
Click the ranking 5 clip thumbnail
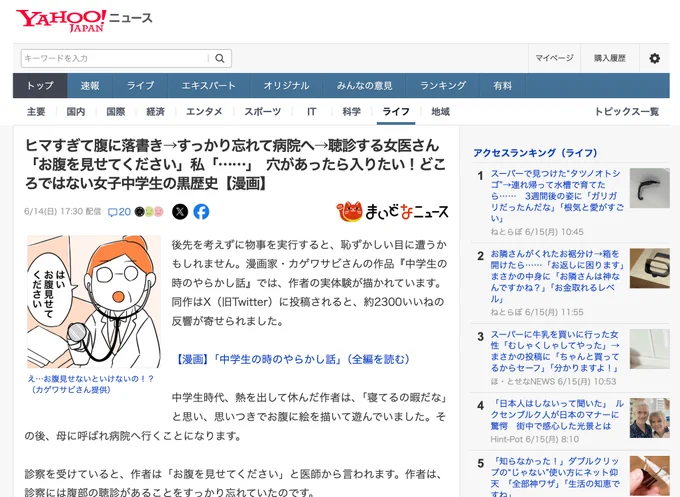point(650,476)
